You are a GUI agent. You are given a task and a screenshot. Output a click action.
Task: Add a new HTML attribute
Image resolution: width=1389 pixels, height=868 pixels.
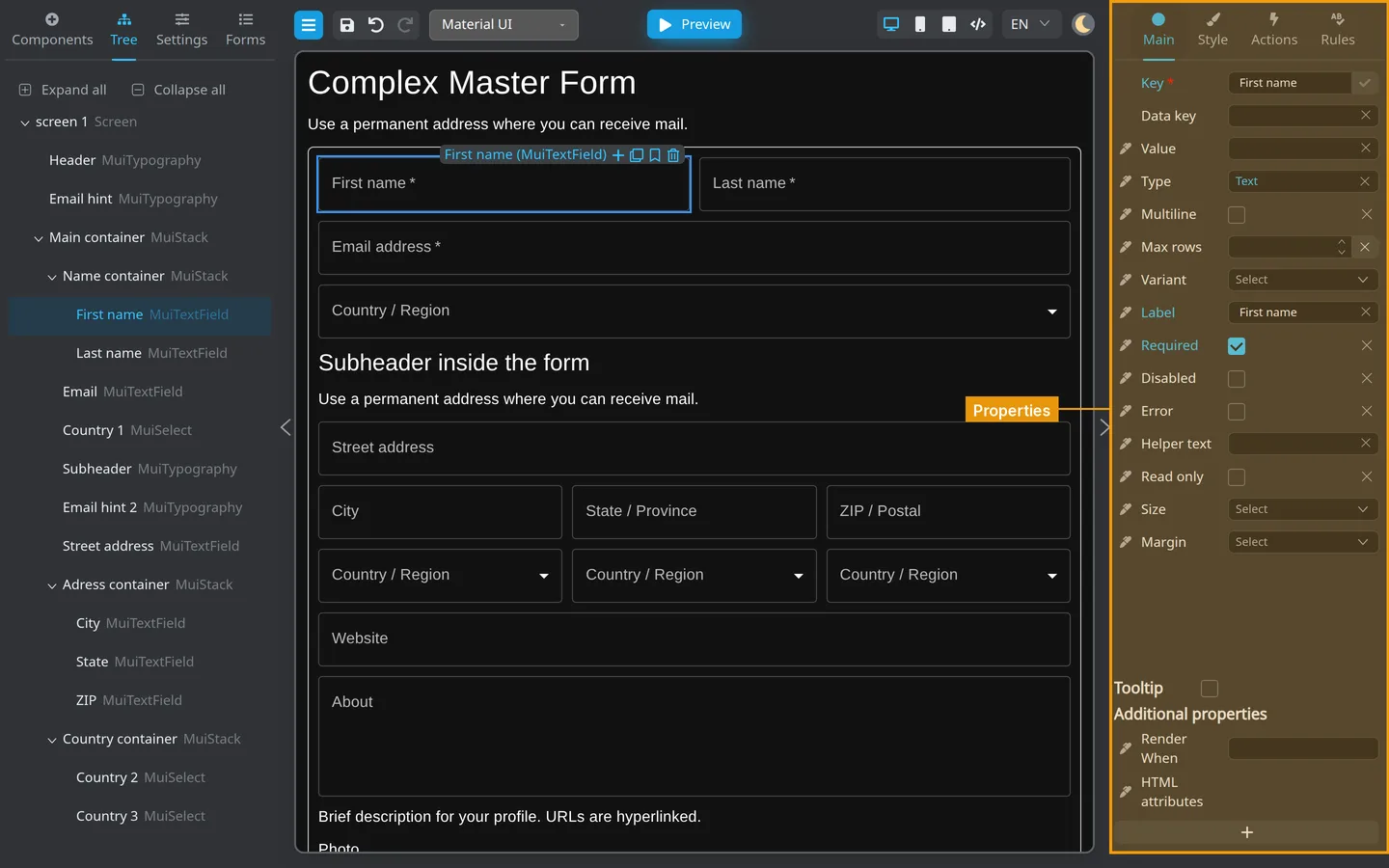pyautogui.click(x=1246, y=832)
